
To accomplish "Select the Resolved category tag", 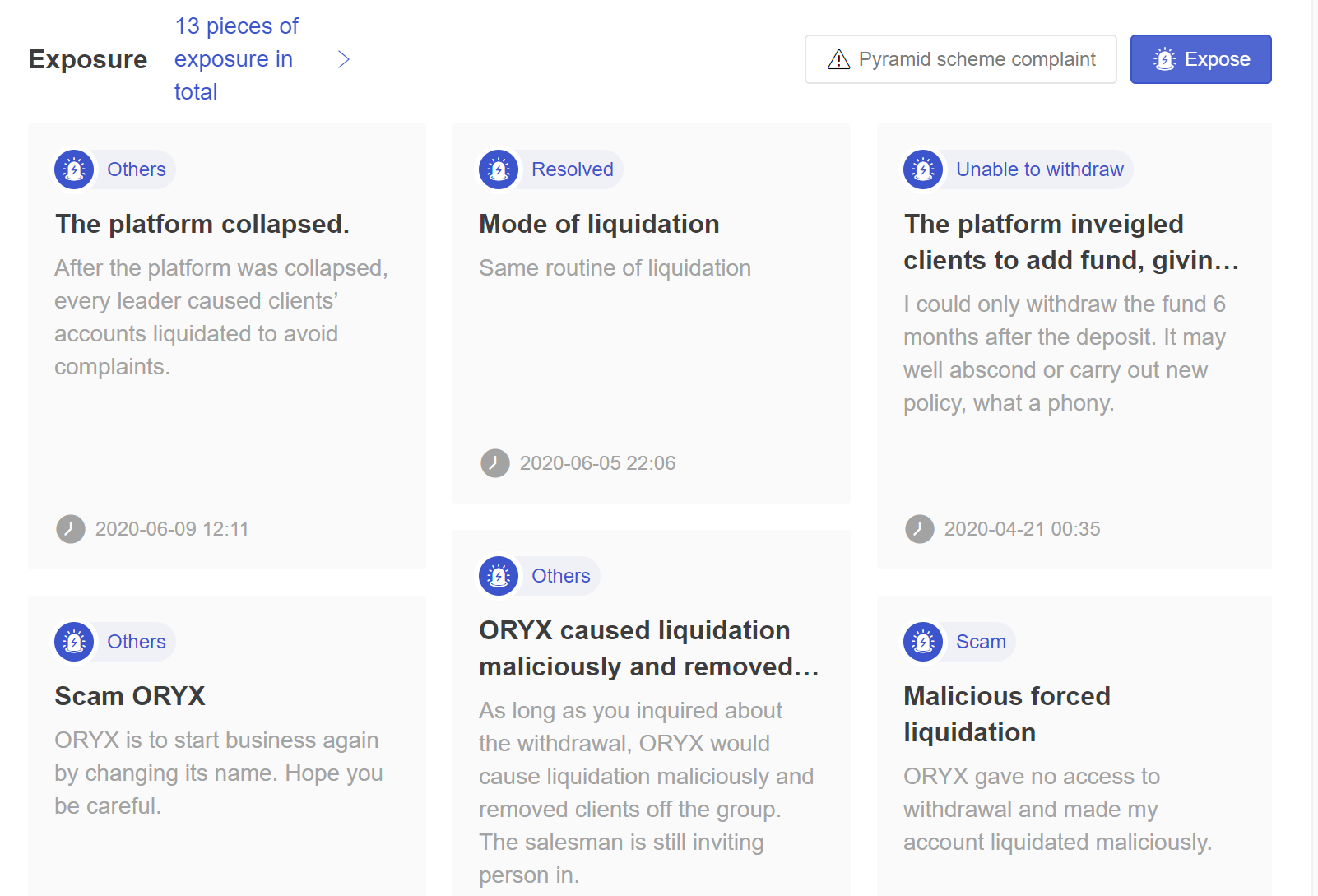I will pyautogui.click(x=572, y=169).
